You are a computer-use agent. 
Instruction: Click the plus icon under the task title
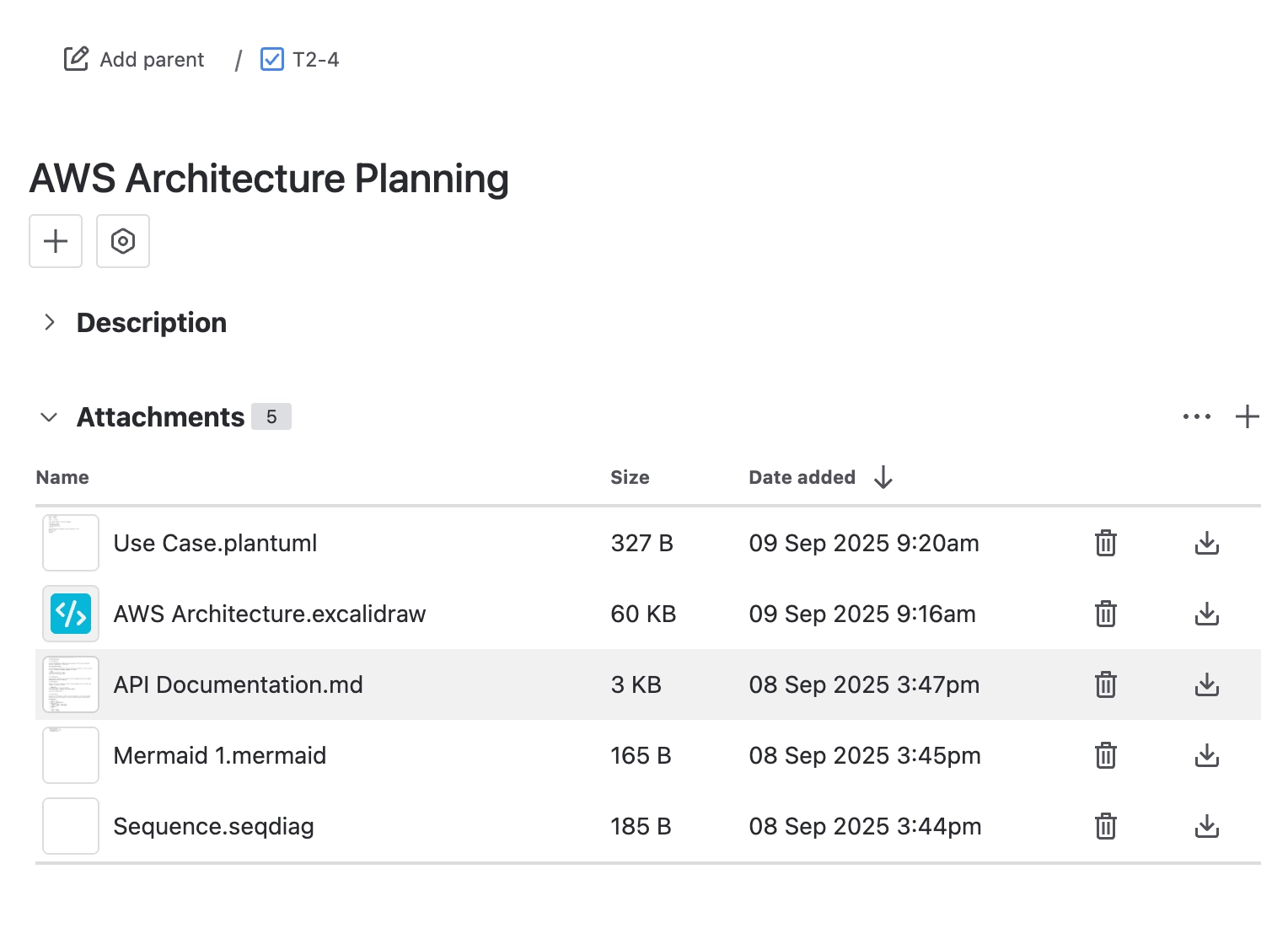coord(56,241)
